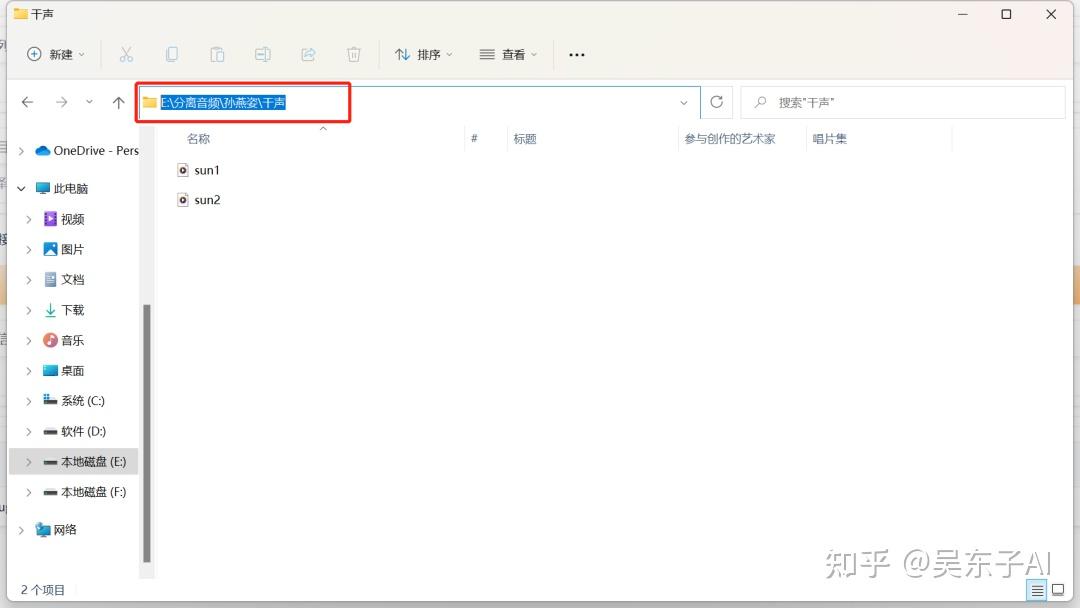
Task: Expand the 视频 tree node
Action: pos(29,219)
